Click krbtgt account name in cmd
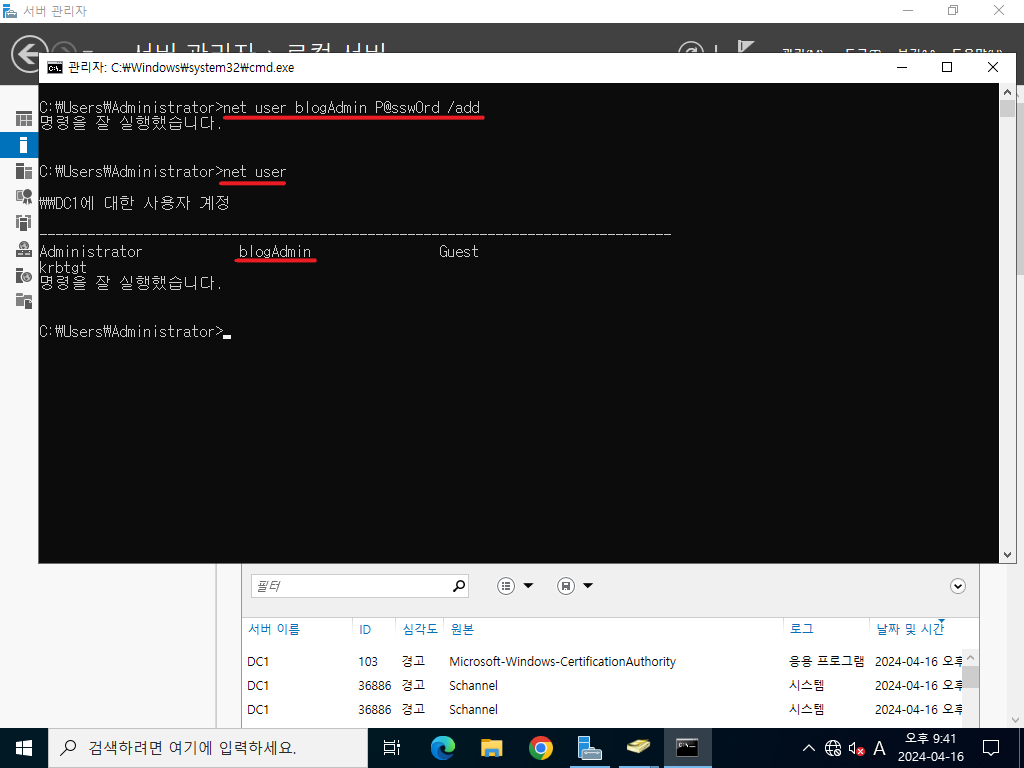The width and height of the screenshot is (1024, 768). click(63, 268)
